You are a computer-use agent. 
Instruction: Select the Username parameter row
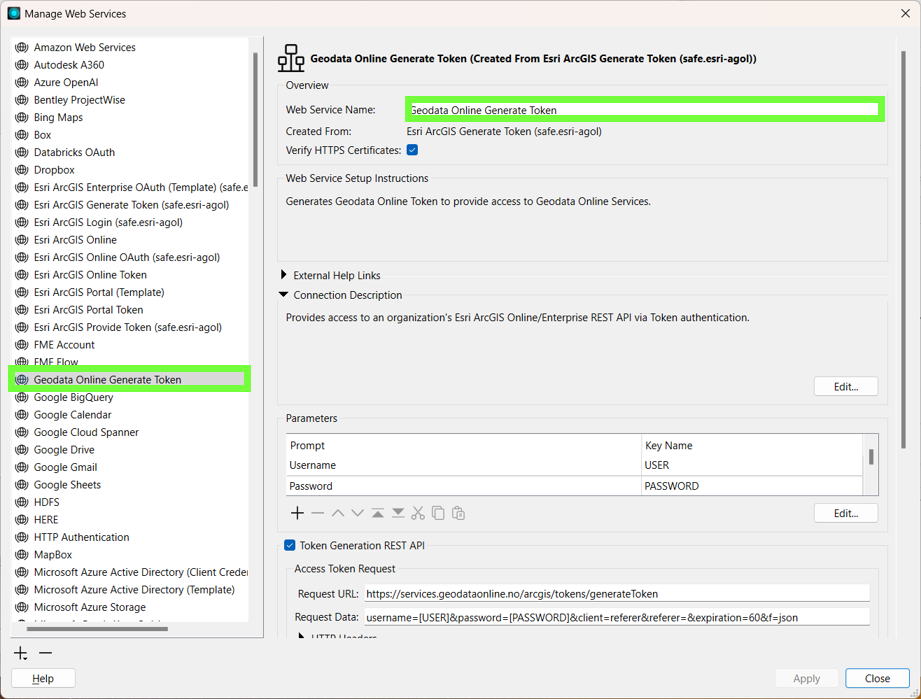[x=574, y=465]
